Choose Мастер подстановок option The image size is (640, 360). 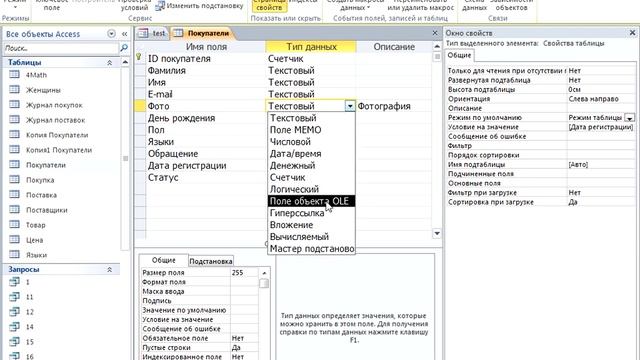pyautogui.click(x=311, y=248)
